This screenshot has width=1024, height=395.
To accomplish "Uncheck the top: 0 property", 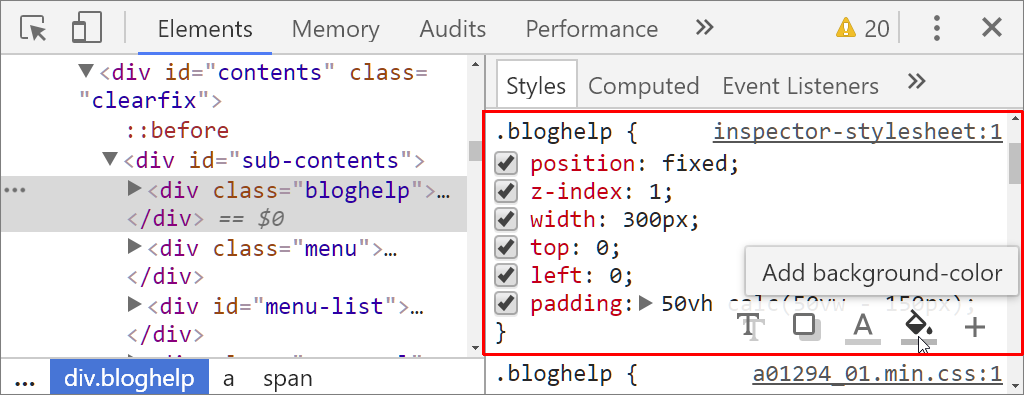I will pos(506,247).
